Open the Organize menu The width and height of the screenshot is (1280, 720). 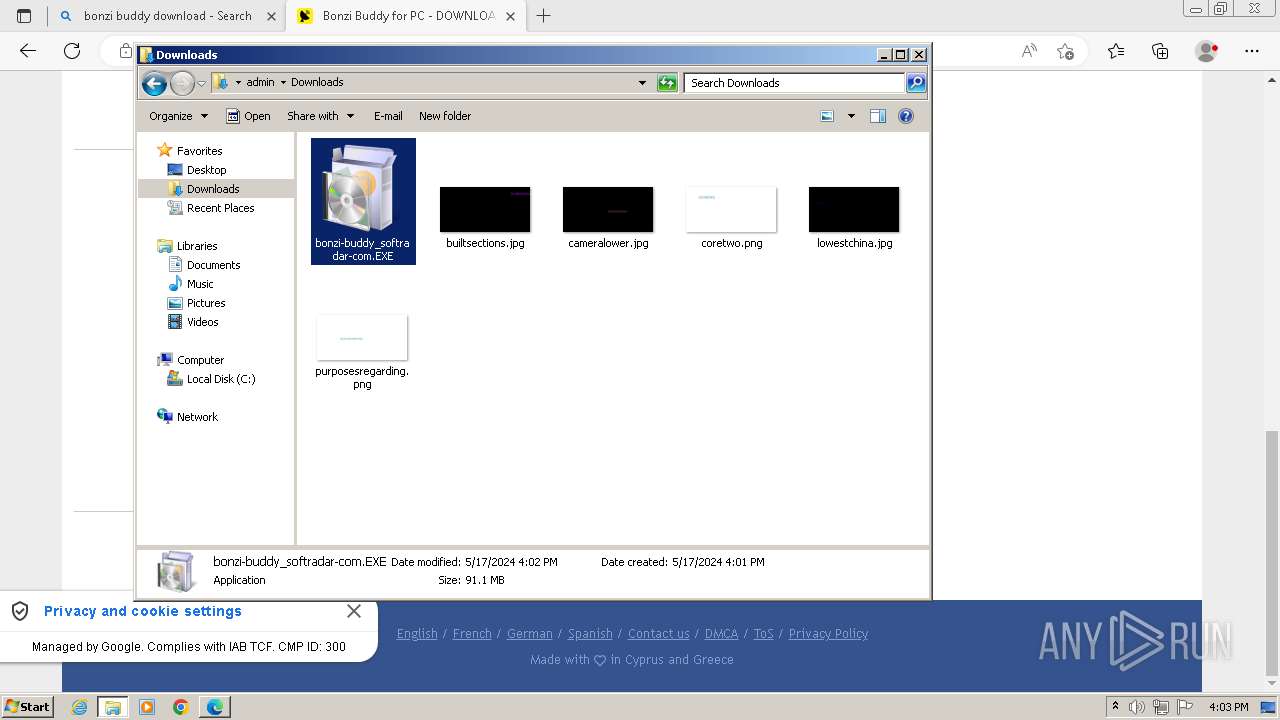tap(178, 116)
